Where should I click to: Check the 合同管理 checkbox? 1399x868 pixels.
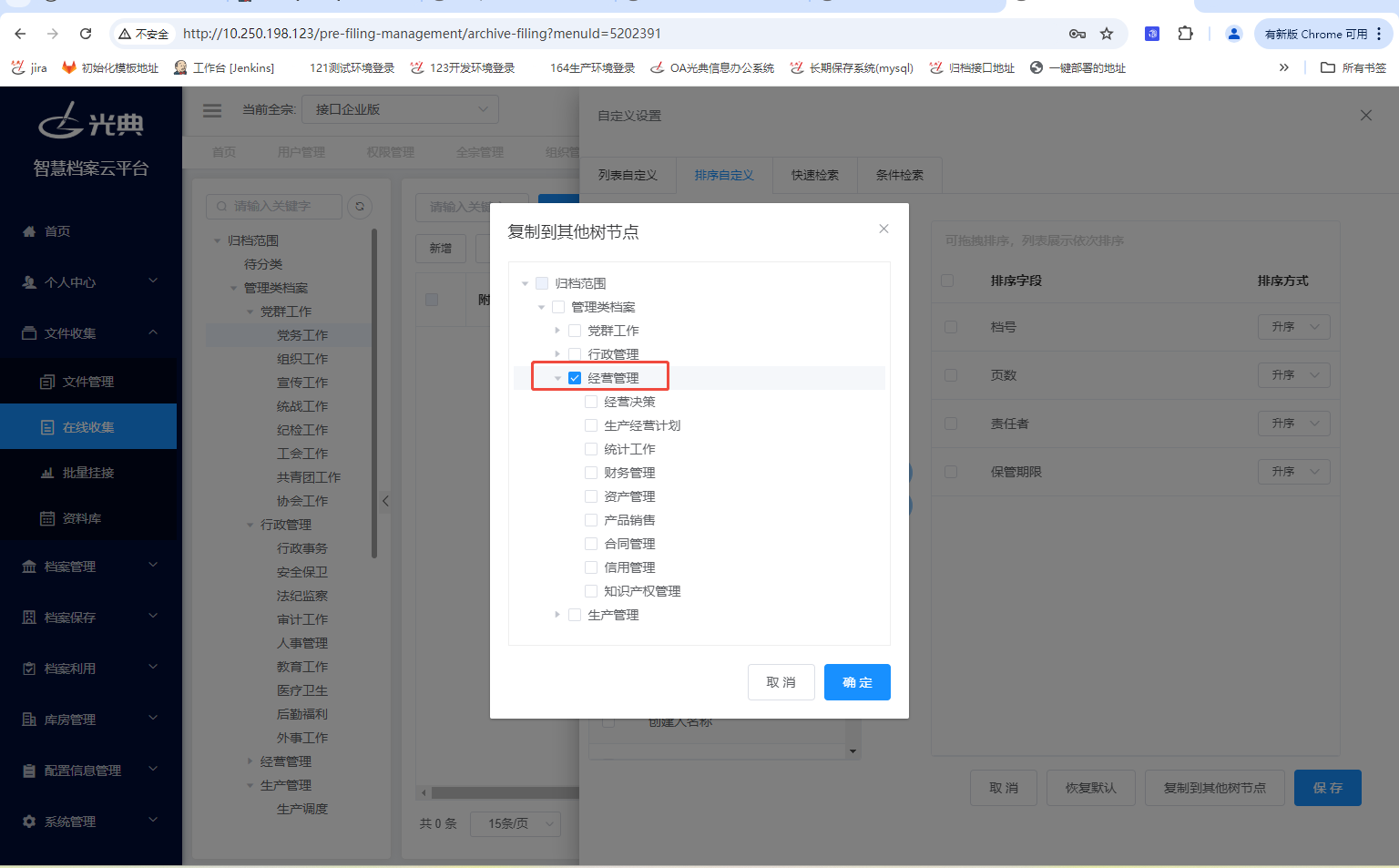point(591,544)
